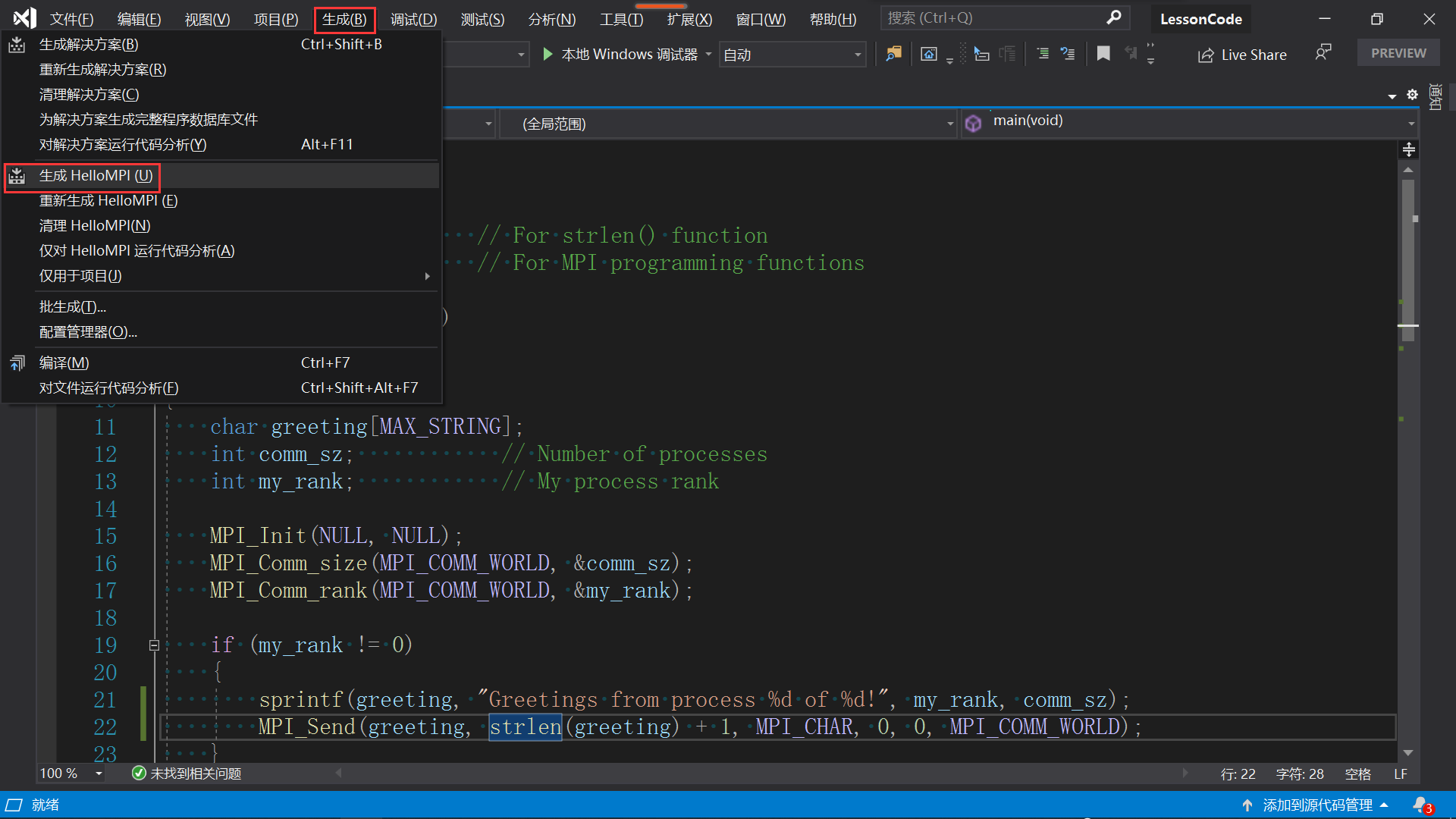This screenshot has width=1456, height=819.
Task: Open the tab settings gear icon
Action: coord(1412,95)
